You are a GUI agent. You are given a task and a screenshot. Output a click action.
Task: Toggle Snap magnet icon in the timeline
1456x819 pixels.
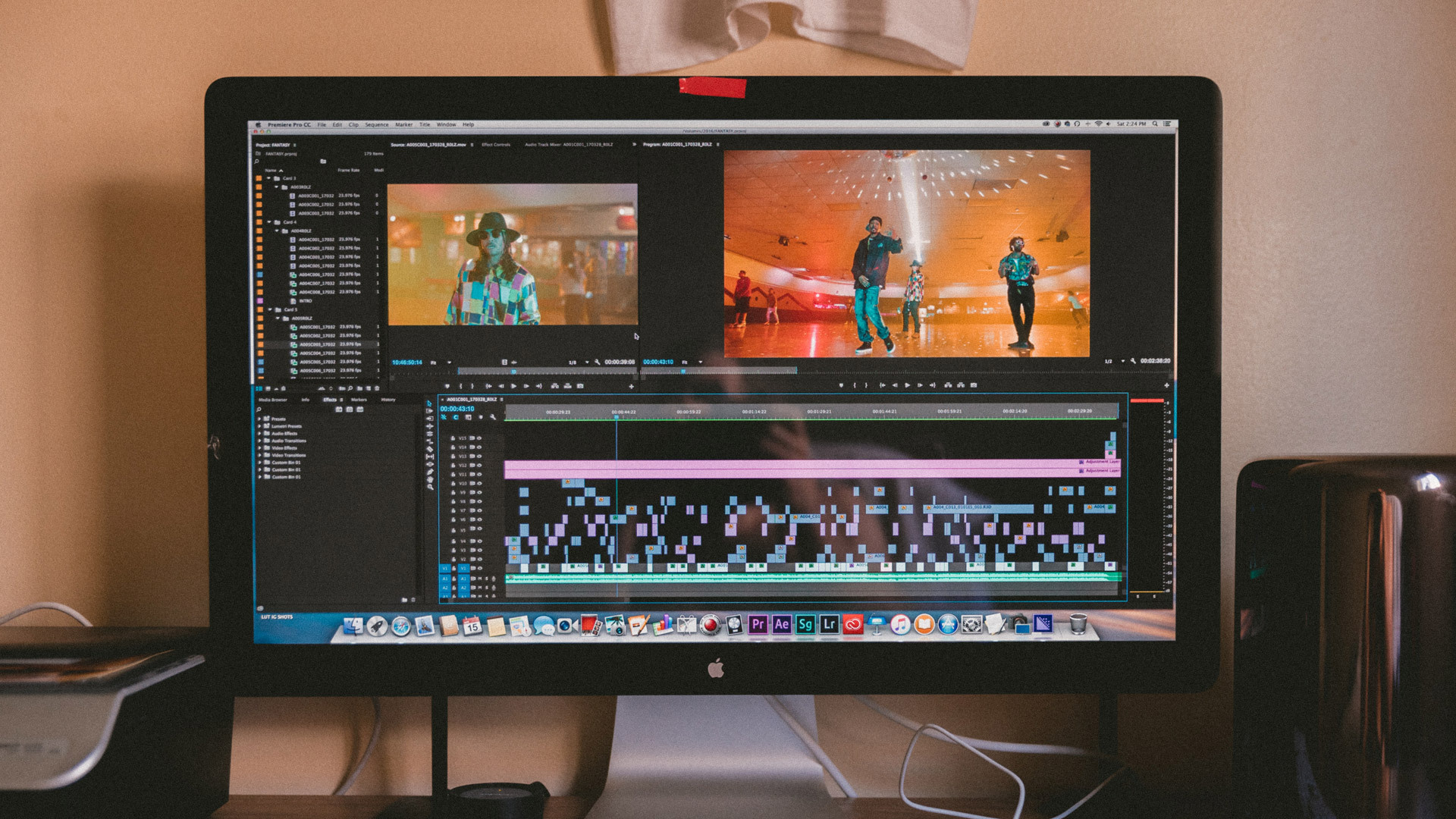click(x=444, y=417)
